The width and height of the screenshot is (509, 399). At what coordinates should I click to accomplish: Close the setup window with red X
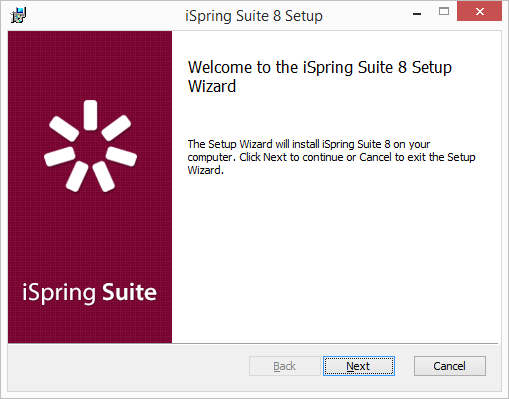[x=479, y=12]
